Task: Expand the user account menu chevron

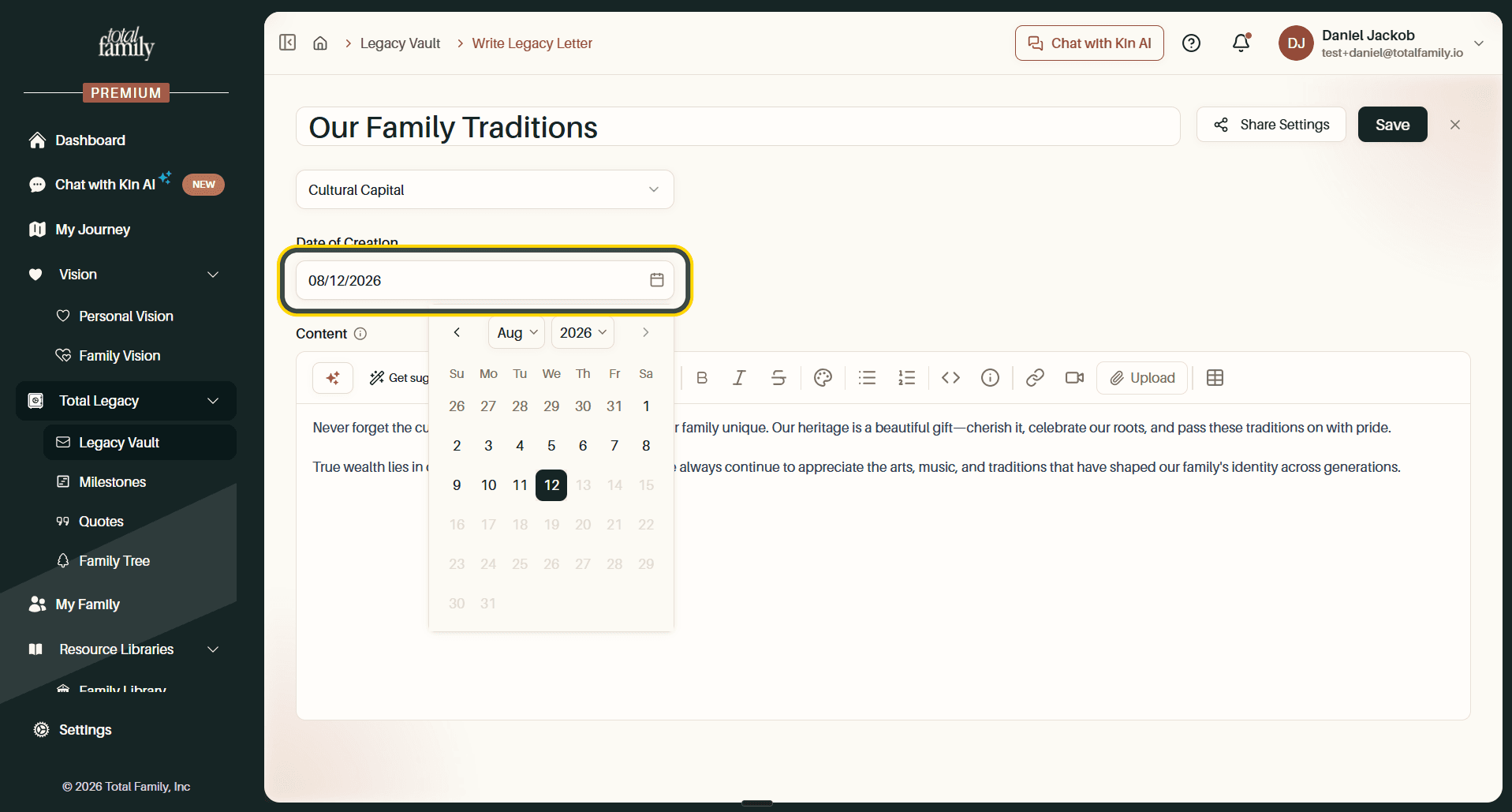Action: (x=1479, y=43)
